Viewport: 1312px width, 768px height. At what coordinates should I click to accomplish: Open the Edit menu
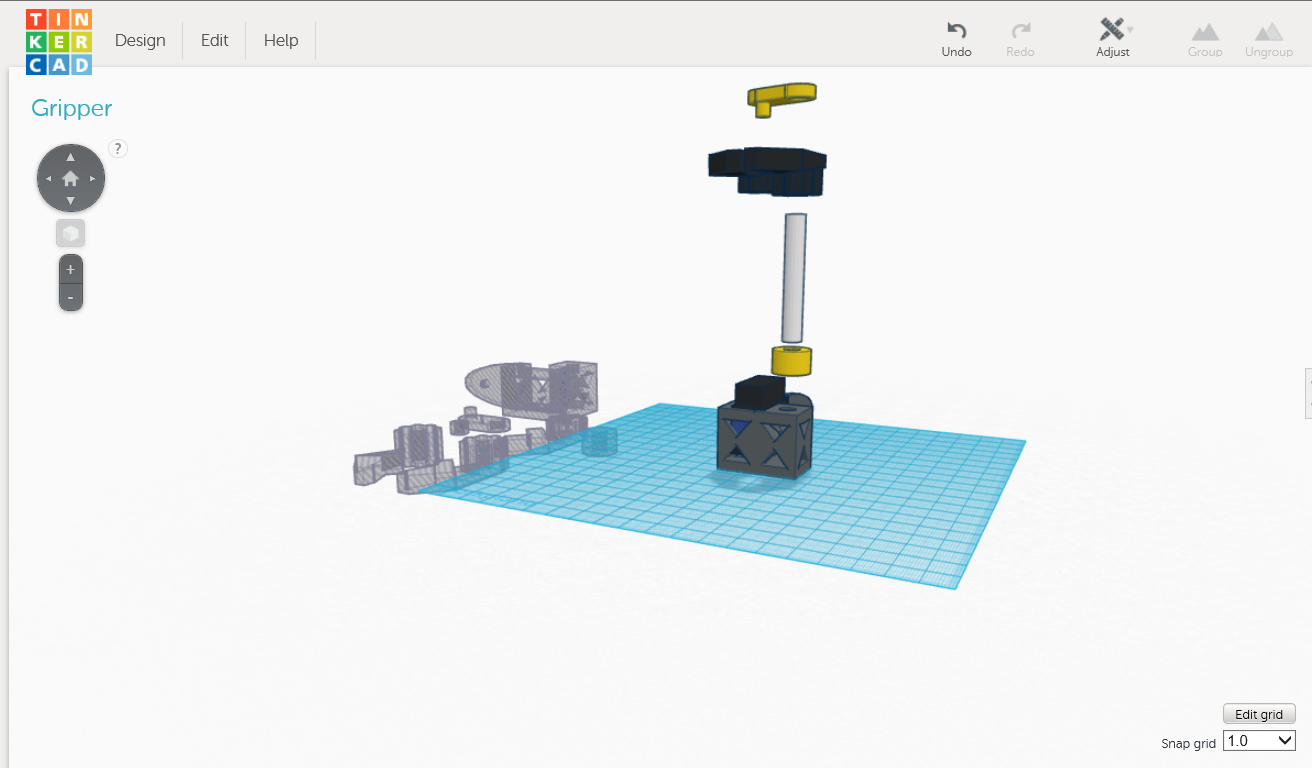click(x=214, y=40)
